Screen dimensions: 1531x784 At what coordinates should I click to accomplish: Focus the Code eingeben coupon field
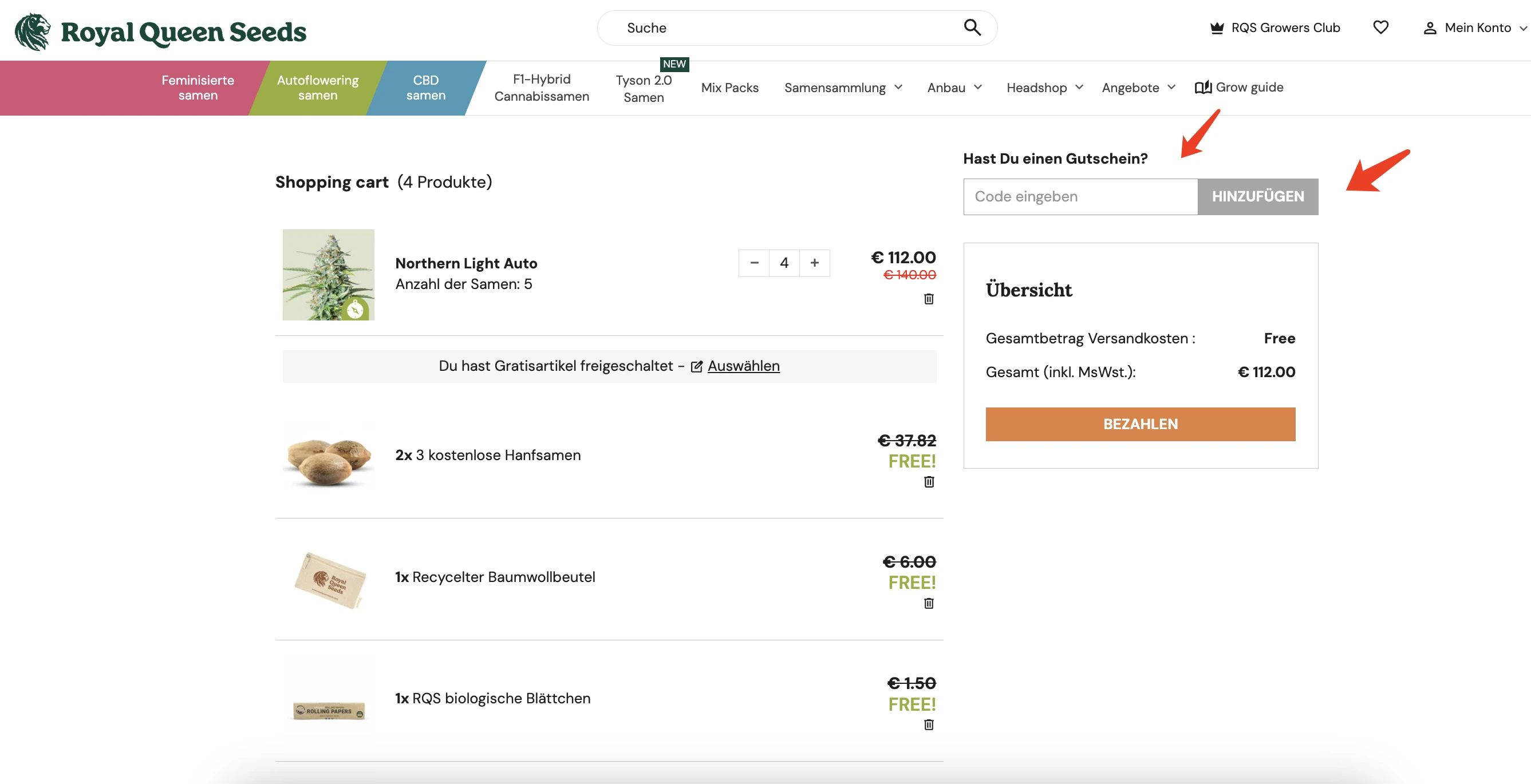tap(1080, 197)
